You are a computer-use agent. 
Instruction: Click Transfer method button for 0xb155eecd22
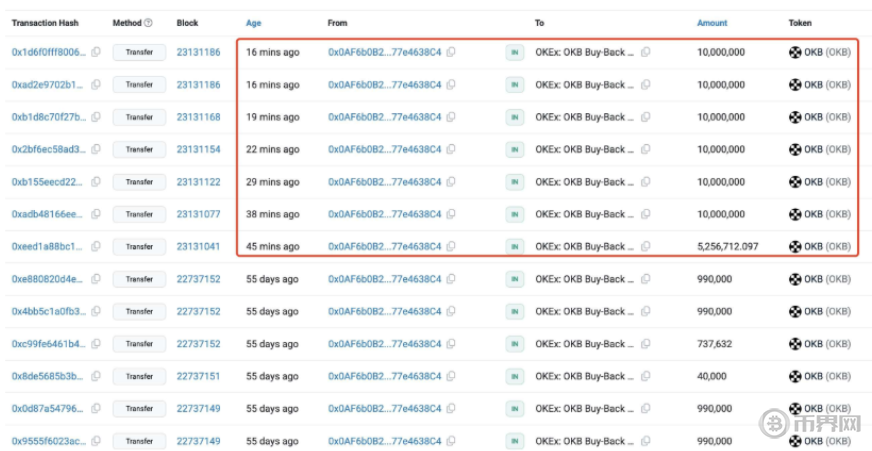(x=139, y=182)
